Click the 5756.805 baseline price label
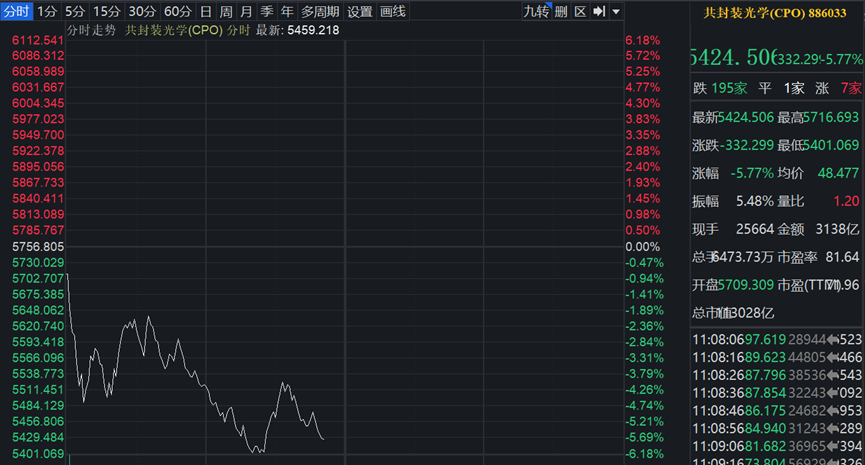This screenshot has width=865, height=465. [x=38, y=247]
